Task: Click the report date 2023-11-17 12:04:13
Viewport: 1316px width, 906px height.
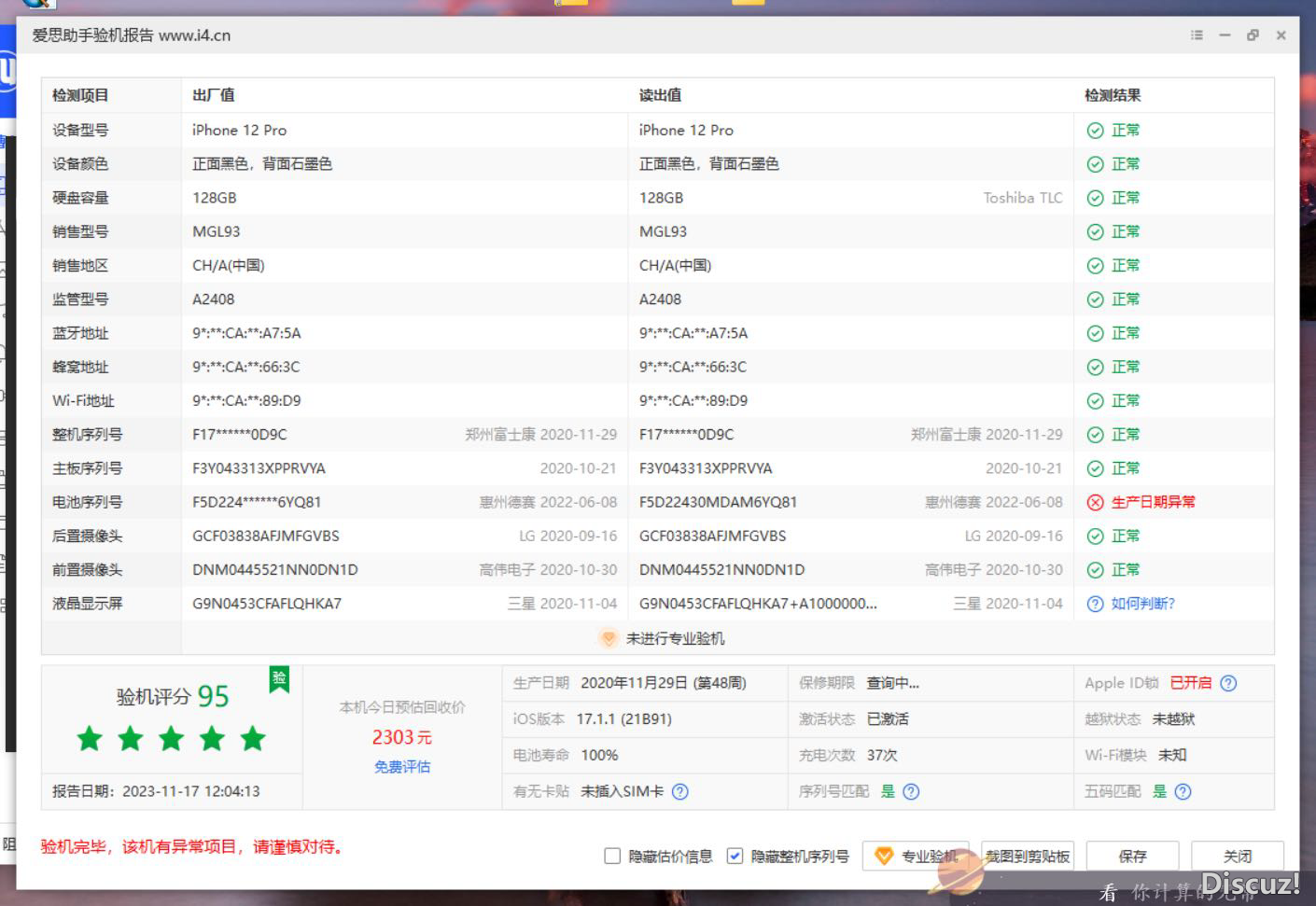Action: (190, 791)
